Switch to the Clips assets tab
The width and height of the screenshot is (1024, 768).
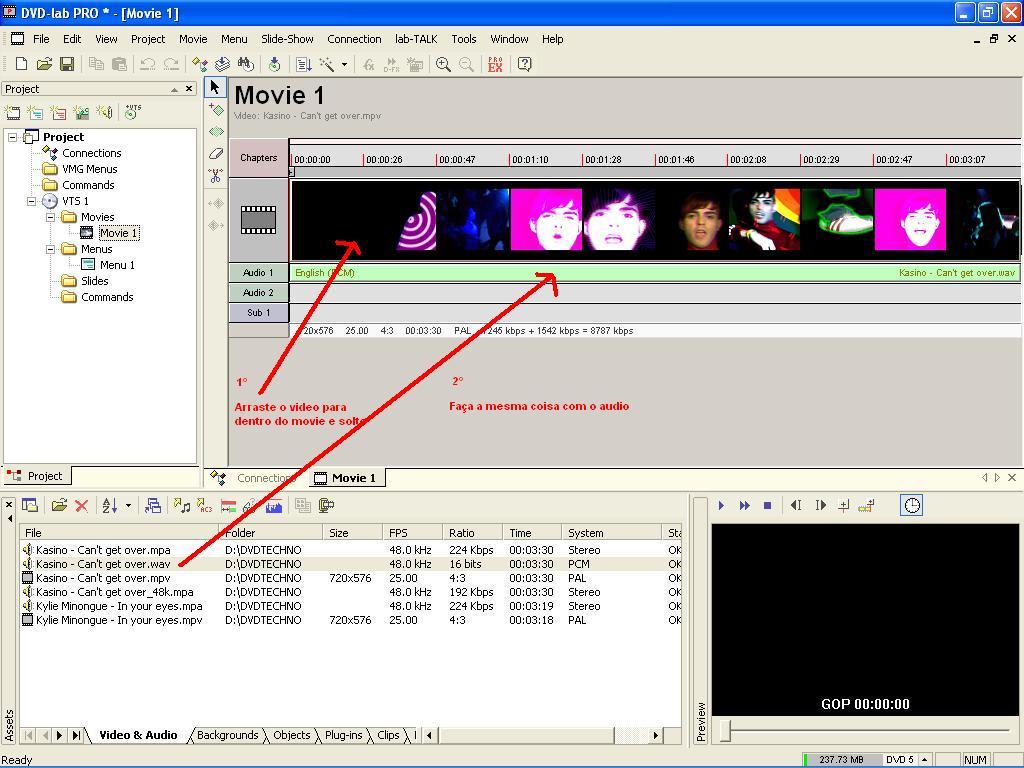click(388, 735)
